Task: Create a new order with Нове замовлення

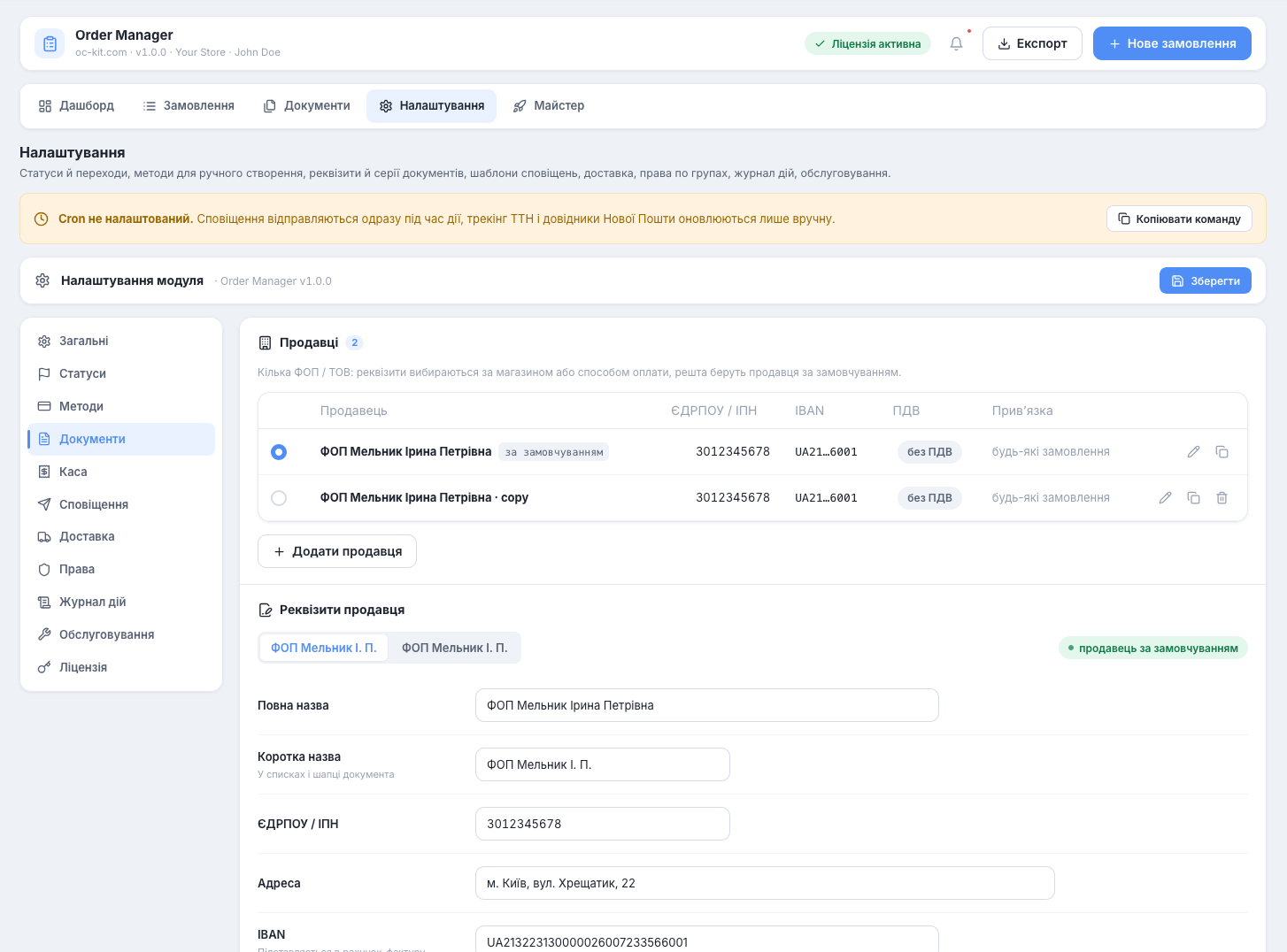Action: (1172, 43)
